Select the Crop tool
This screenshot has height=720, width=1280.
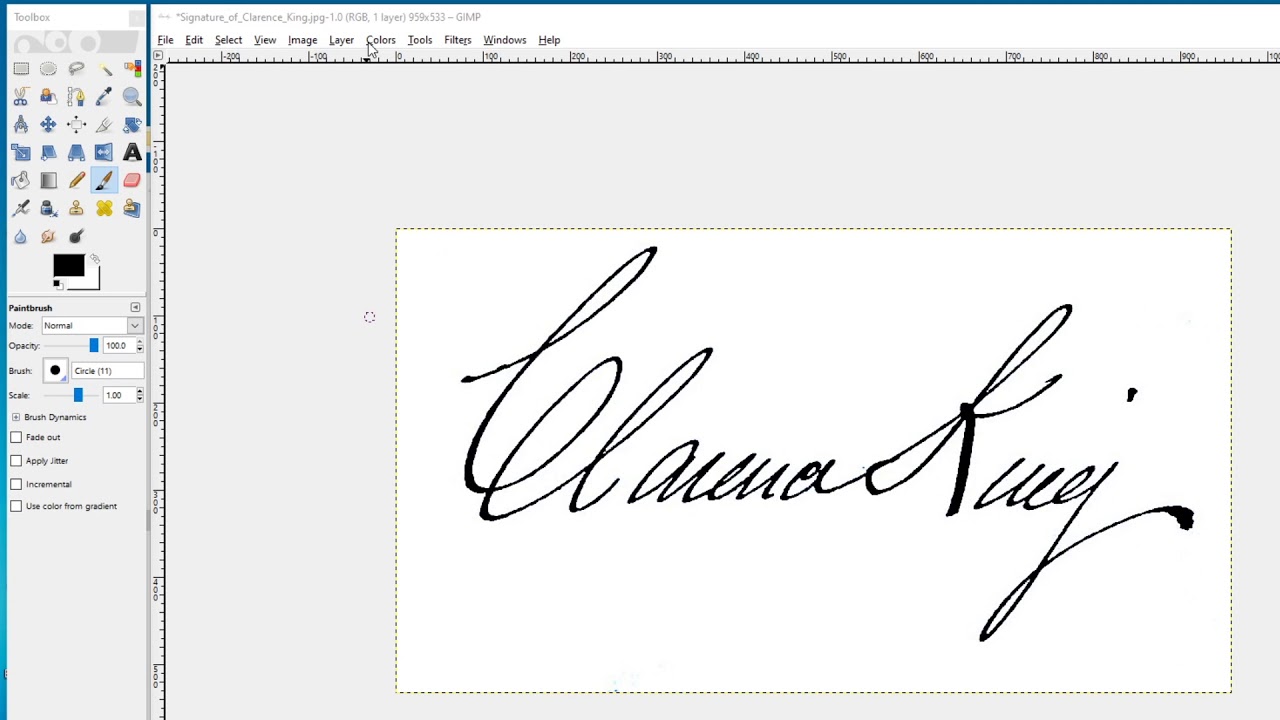coord(104,125)
